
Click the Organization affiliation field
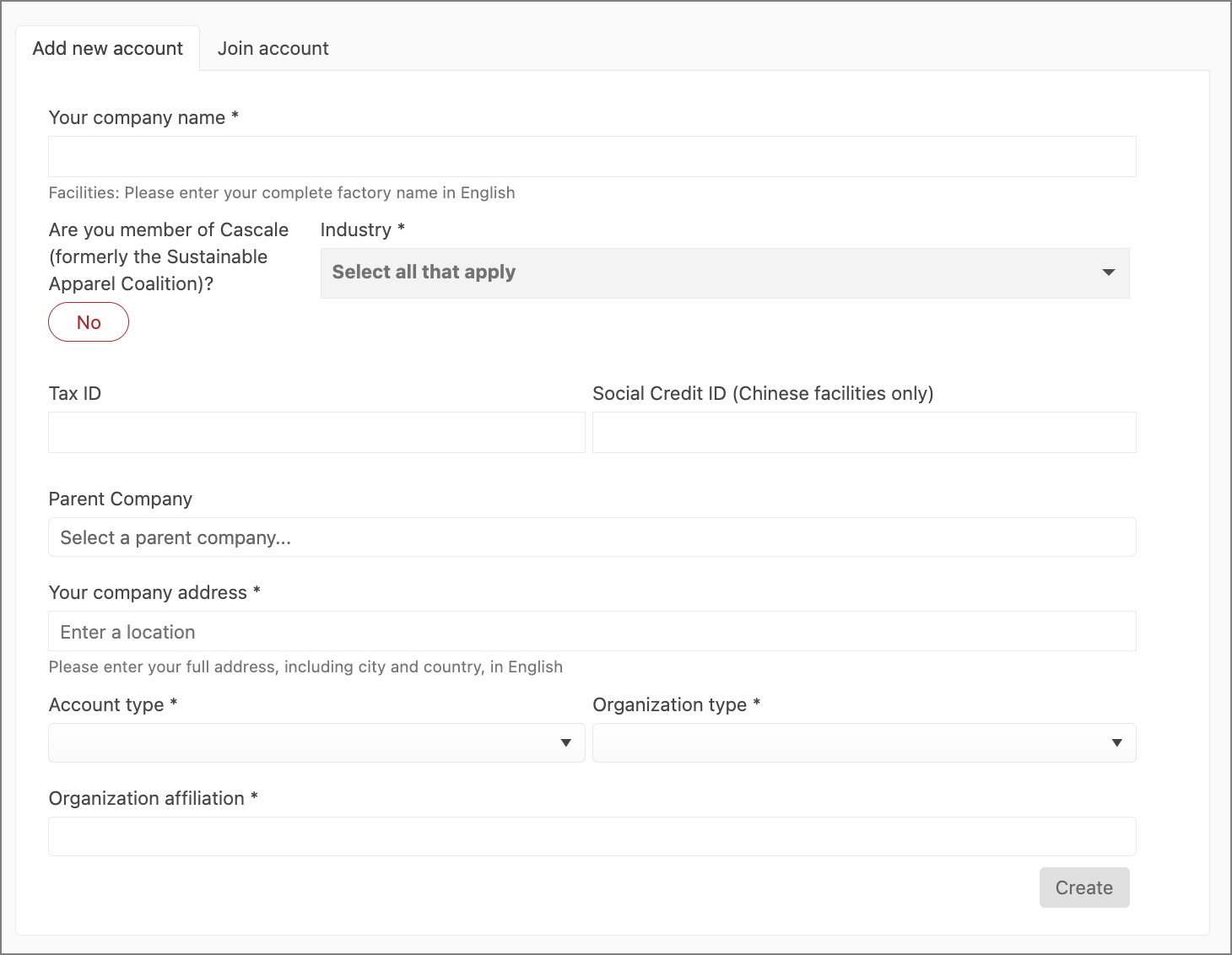(592, 836)
